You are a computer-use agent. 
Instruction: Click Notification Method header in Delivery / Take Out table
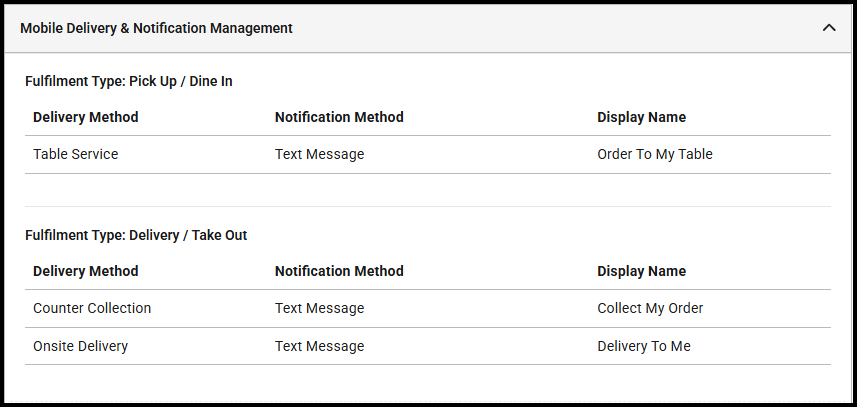click(339, 271)
